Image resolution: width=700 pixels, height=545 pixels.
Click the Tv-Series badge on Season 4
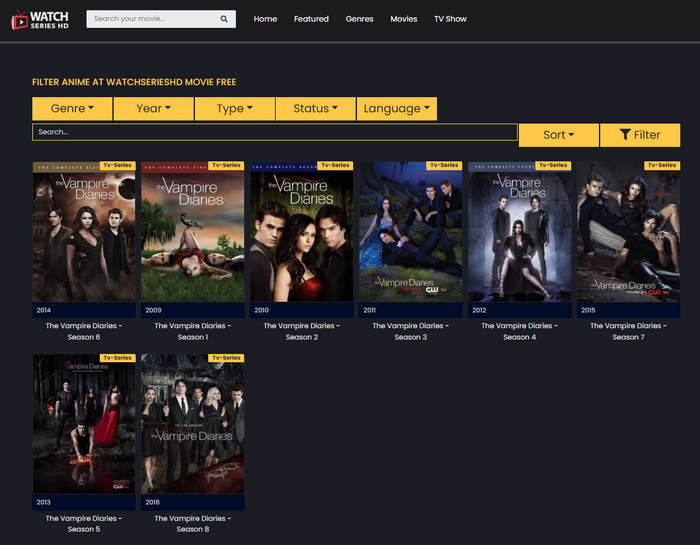[553, 165]
